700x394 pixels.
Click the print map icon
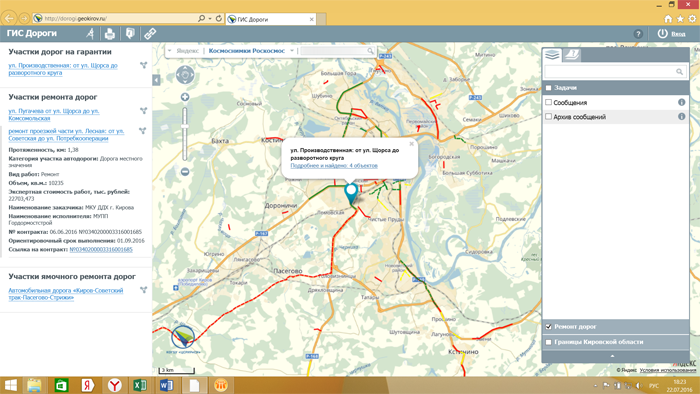point(110,33)
